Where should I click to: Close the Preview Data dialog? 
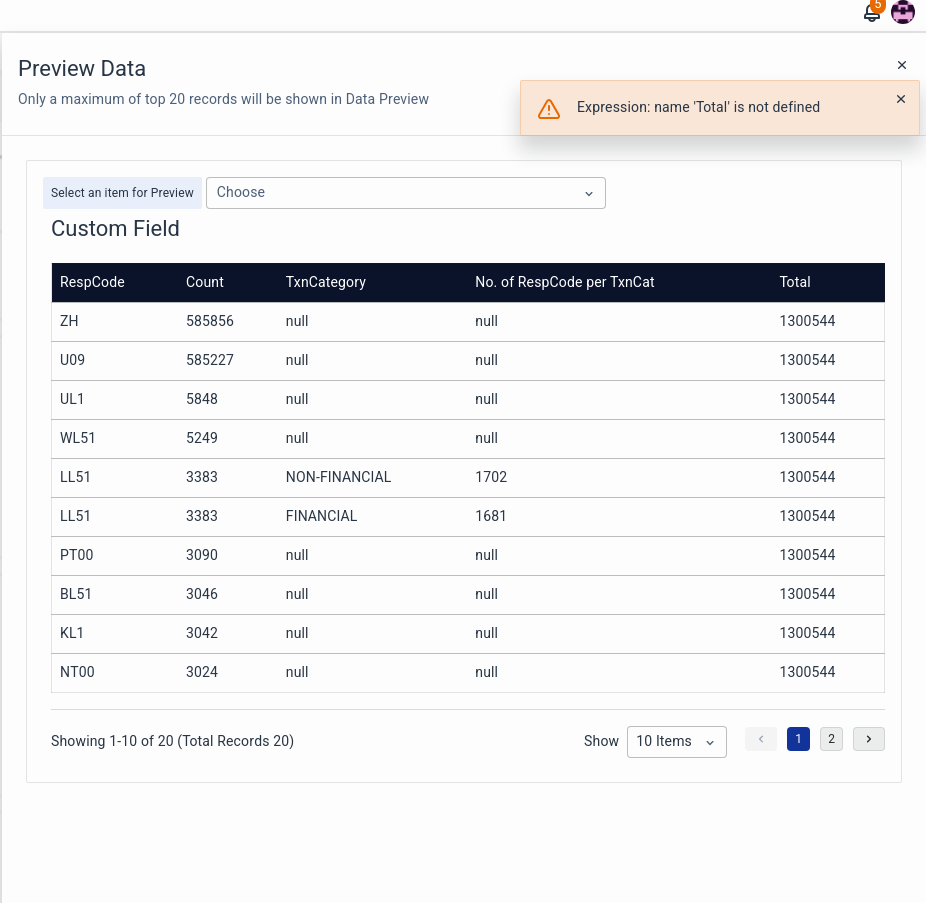click(x=901, y=65)
